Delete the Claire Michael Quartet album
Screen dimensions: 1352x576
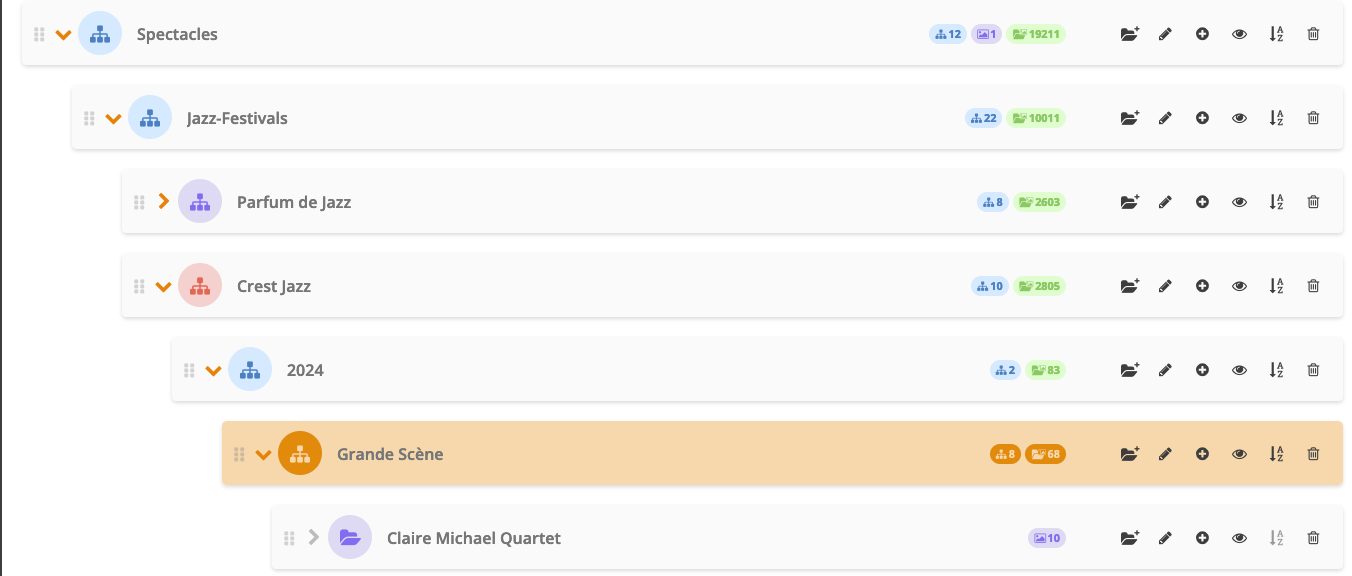(x=1313, y=538)
